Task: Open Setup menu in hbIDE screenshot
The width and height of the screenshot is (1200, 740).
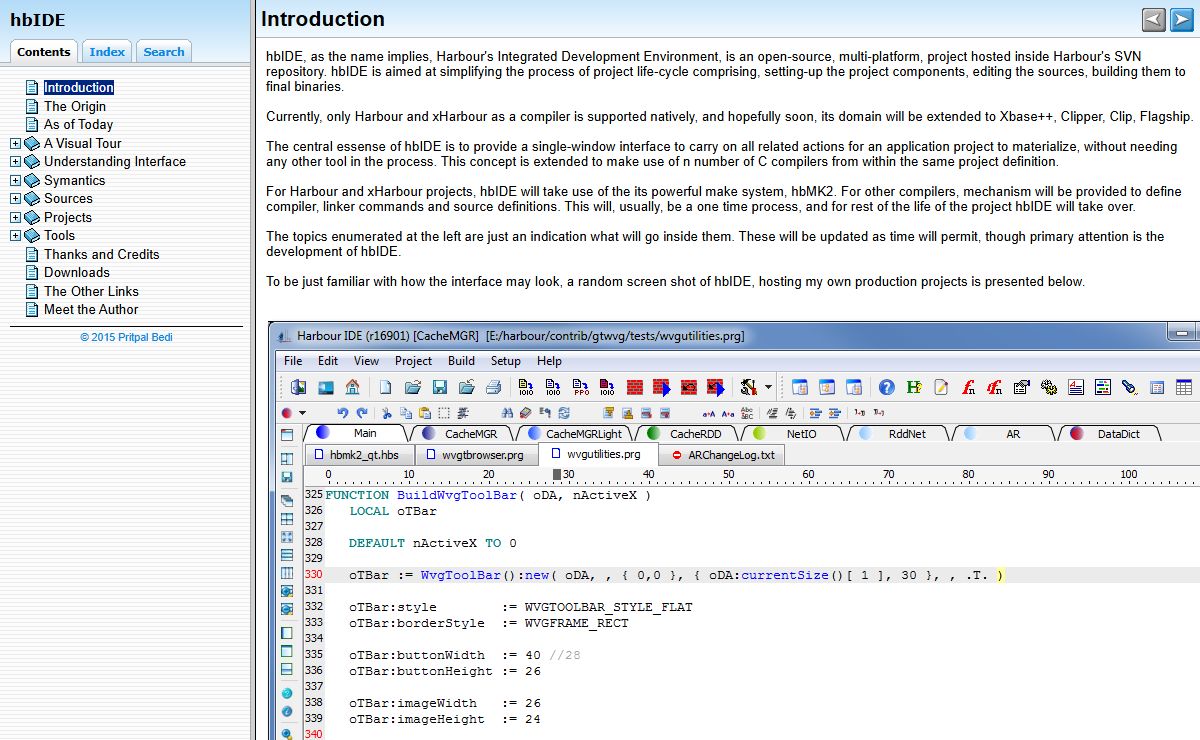Action: [505, 361]
